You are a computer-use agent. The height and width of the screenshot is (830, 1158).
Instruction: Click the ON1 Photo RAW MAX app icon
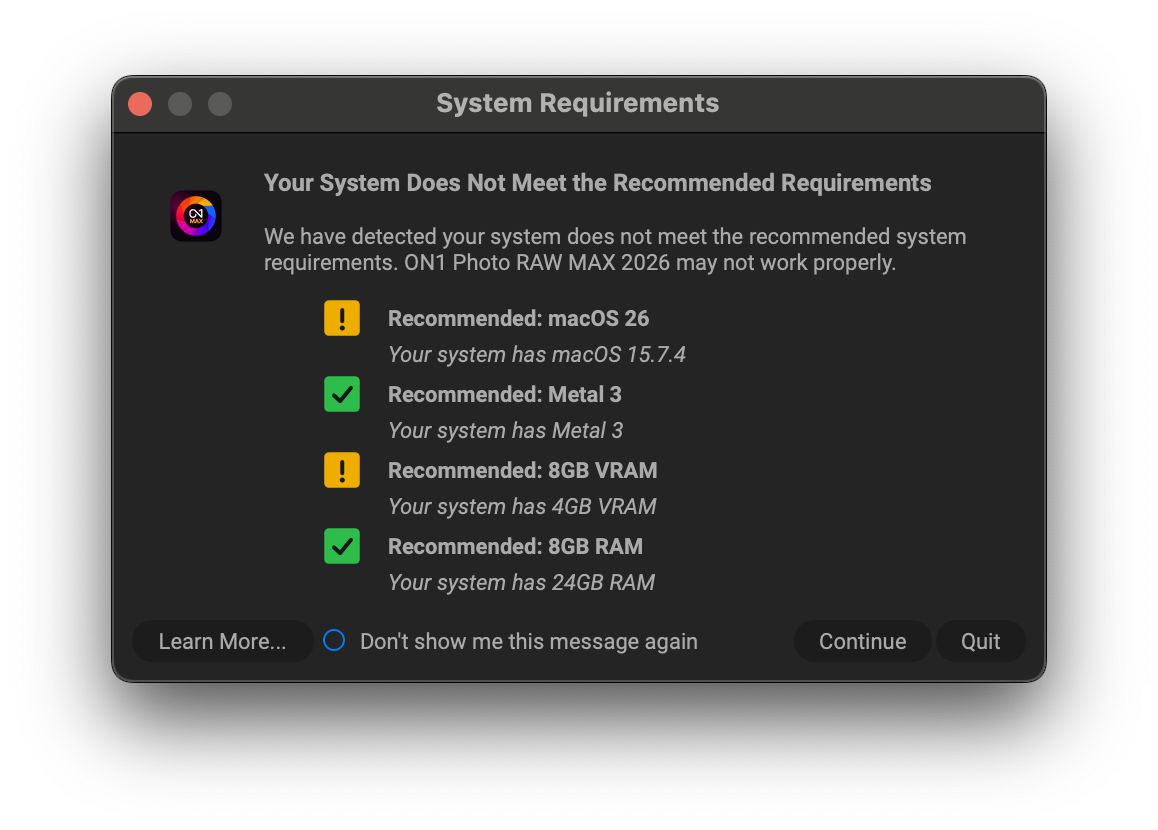[196, 216]
